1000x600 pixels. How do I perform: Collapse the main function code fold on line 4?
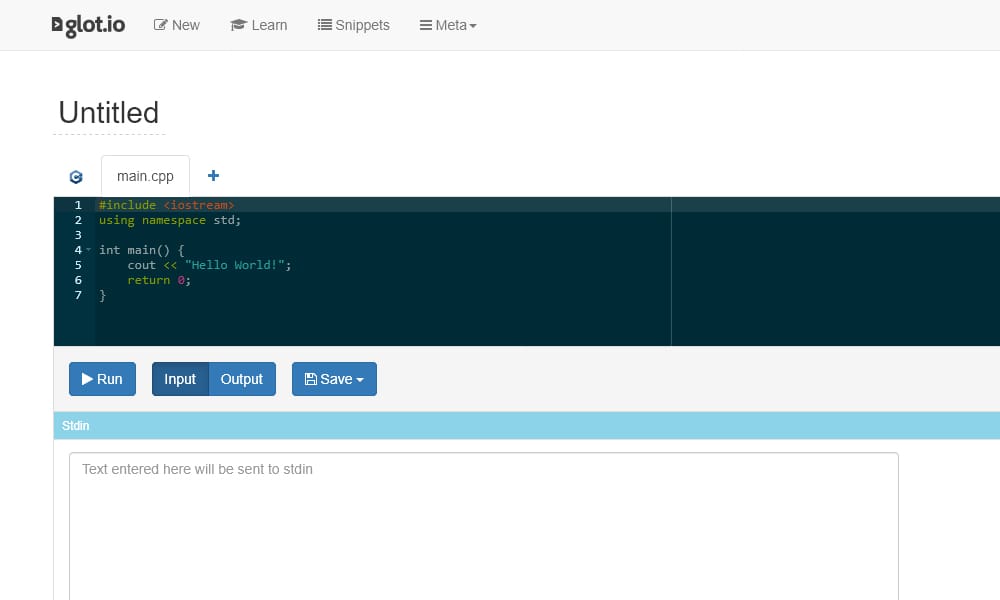89,249
